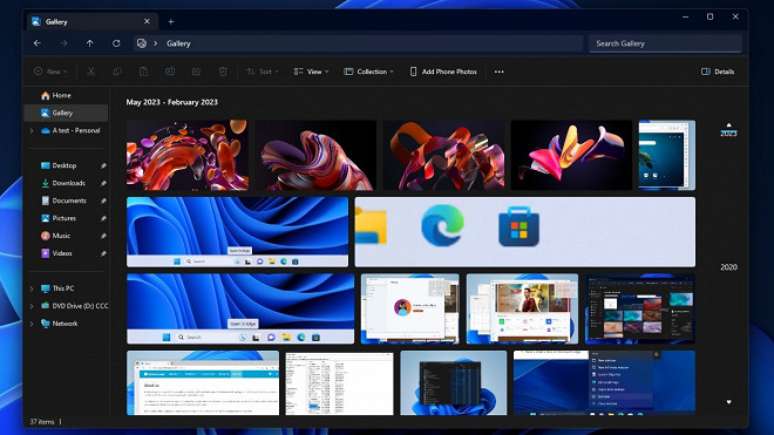Click the pin icon beside Downloads
The image size is (774, 435).
(x=103, y=183)
